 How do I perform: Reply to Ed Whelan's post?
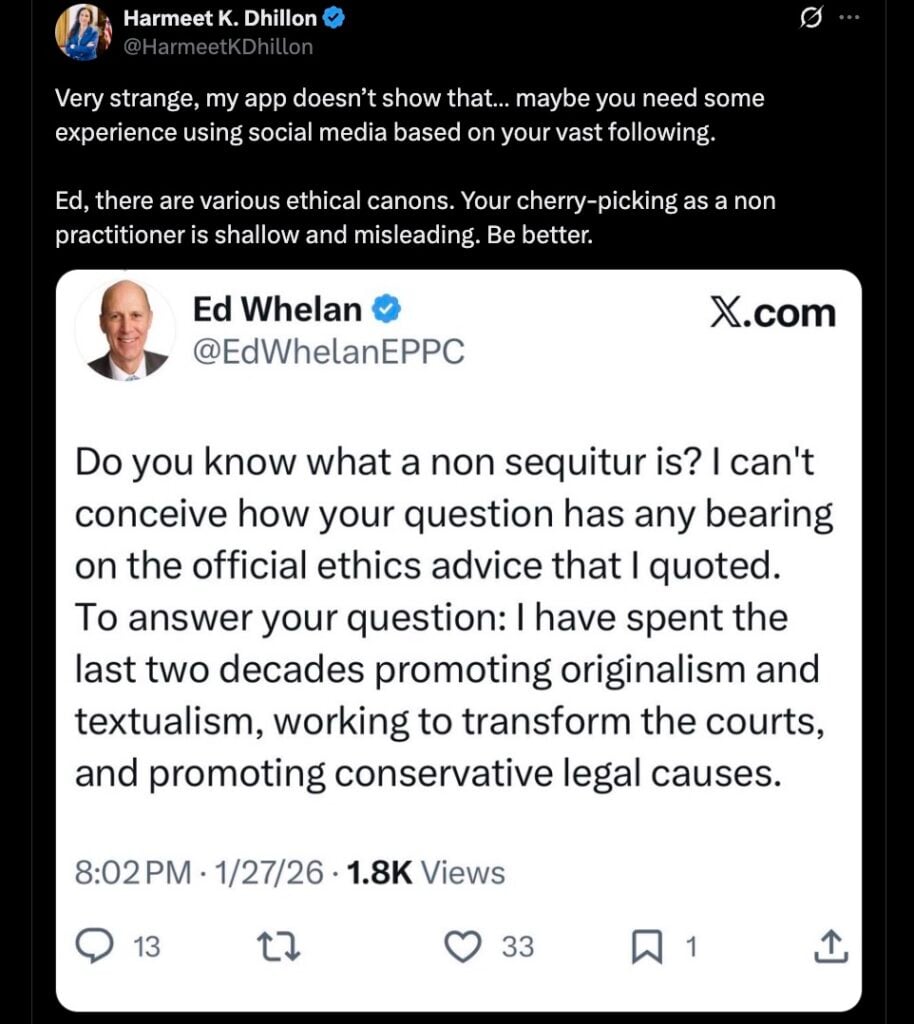coord(95,945)
